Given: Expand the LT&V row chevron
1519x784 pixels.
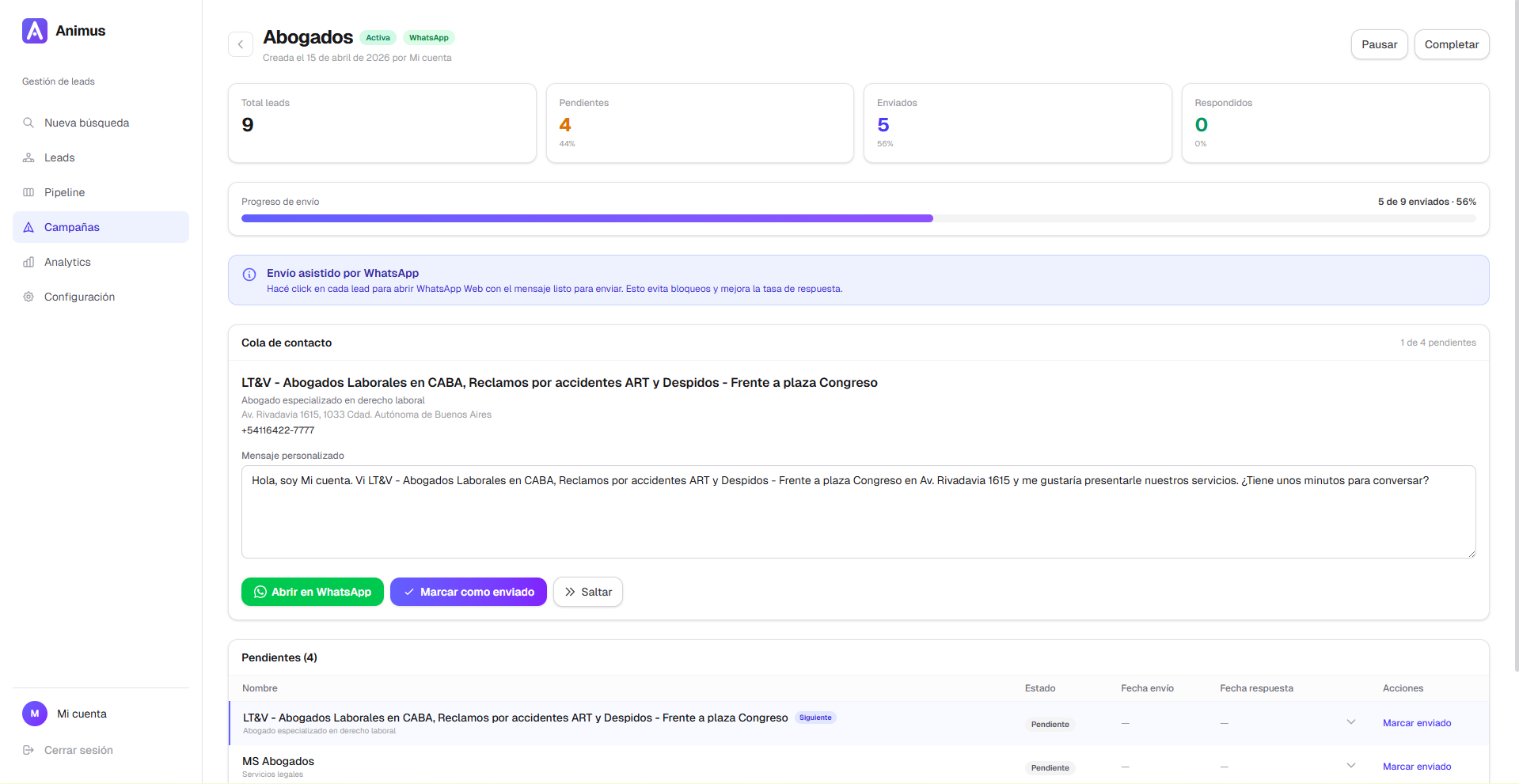Looking at the screenshot, I should pos(1350,722).
